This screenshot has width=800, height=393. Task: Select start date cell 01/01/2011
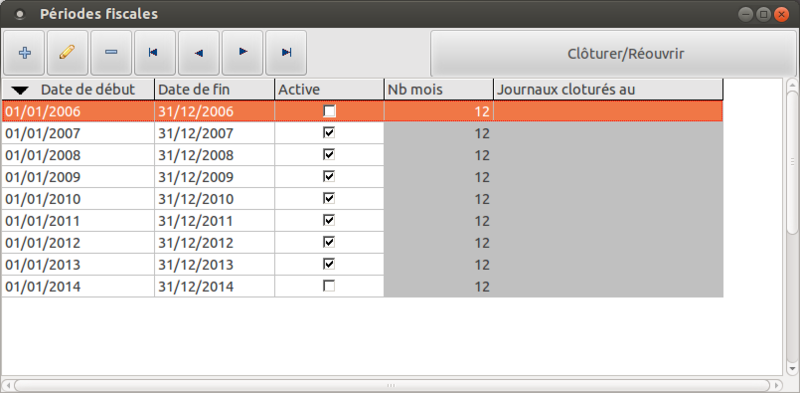coord(78,220)
